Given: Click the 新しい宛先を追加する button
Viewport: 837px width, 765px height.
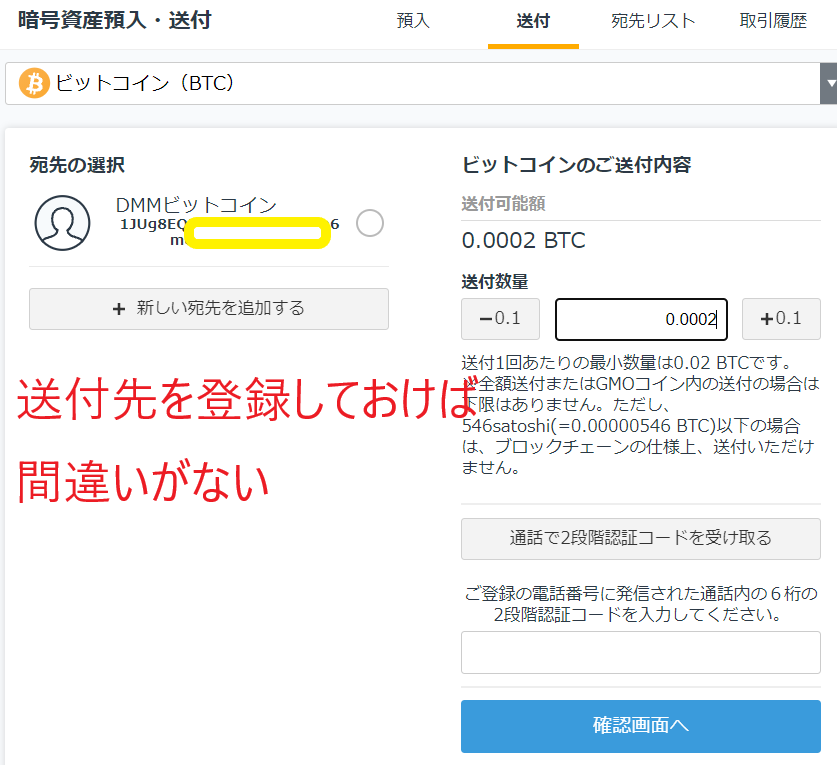Looking at the screenshot, I should tap(209, 309).
